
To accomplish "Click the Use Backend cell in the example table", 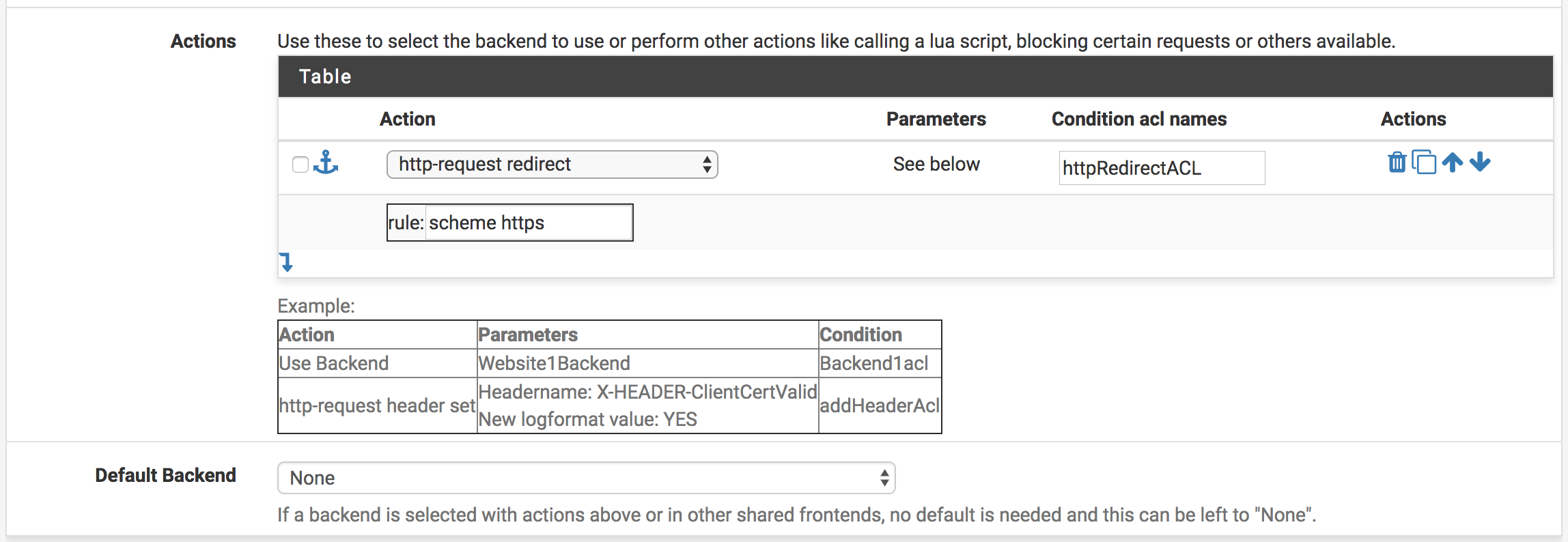I will (334, 363).
